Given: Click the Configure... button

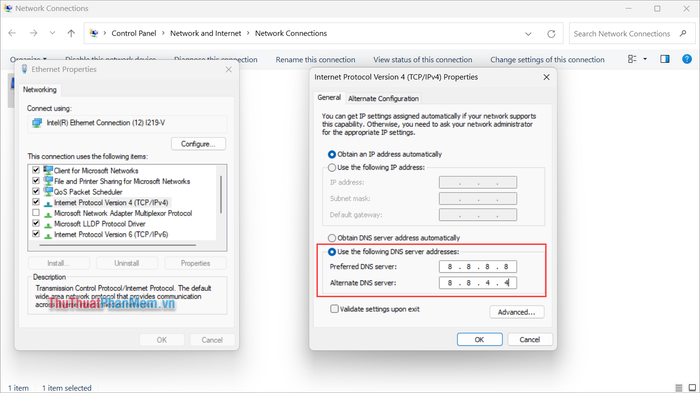Looking at the screenshot, I should coord(198,144).
